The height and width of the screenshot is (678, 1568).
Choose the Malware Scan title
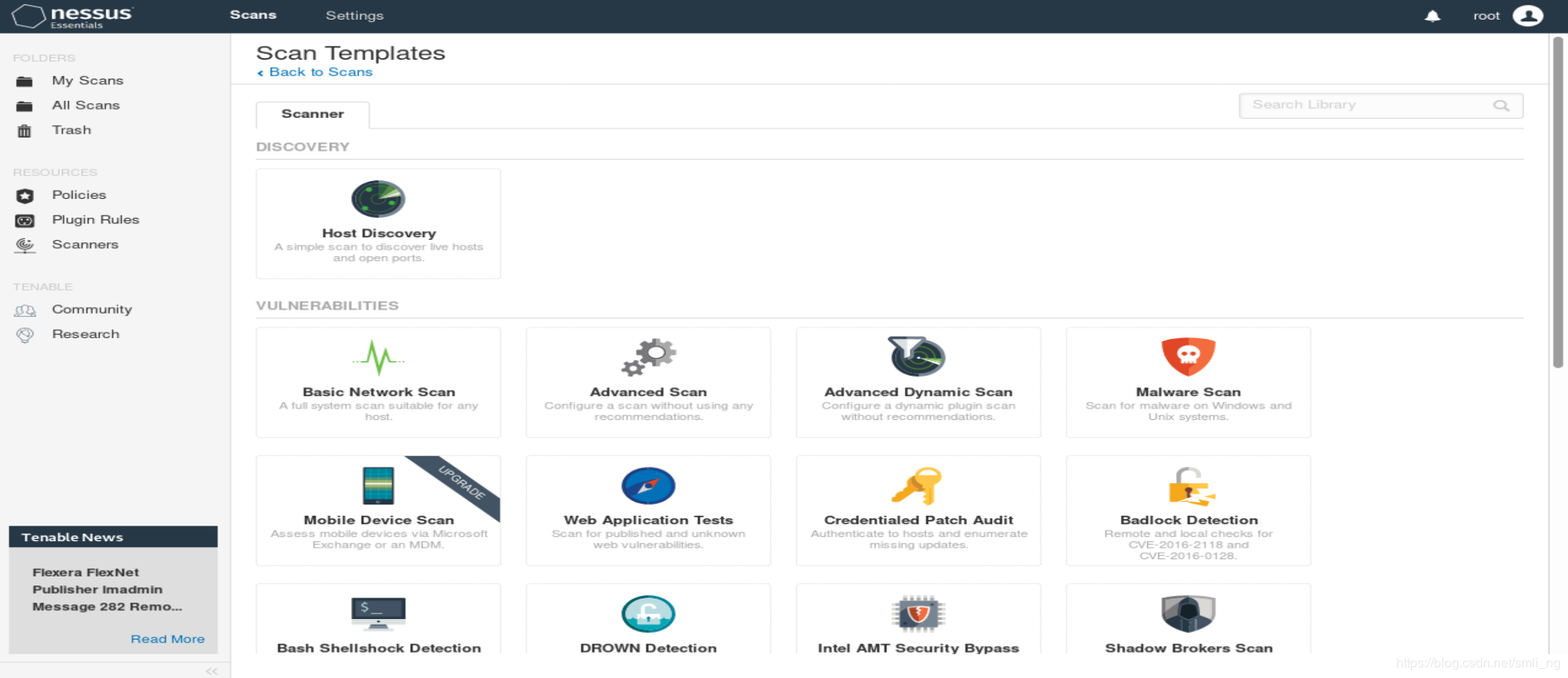(x=1188, y=392)
